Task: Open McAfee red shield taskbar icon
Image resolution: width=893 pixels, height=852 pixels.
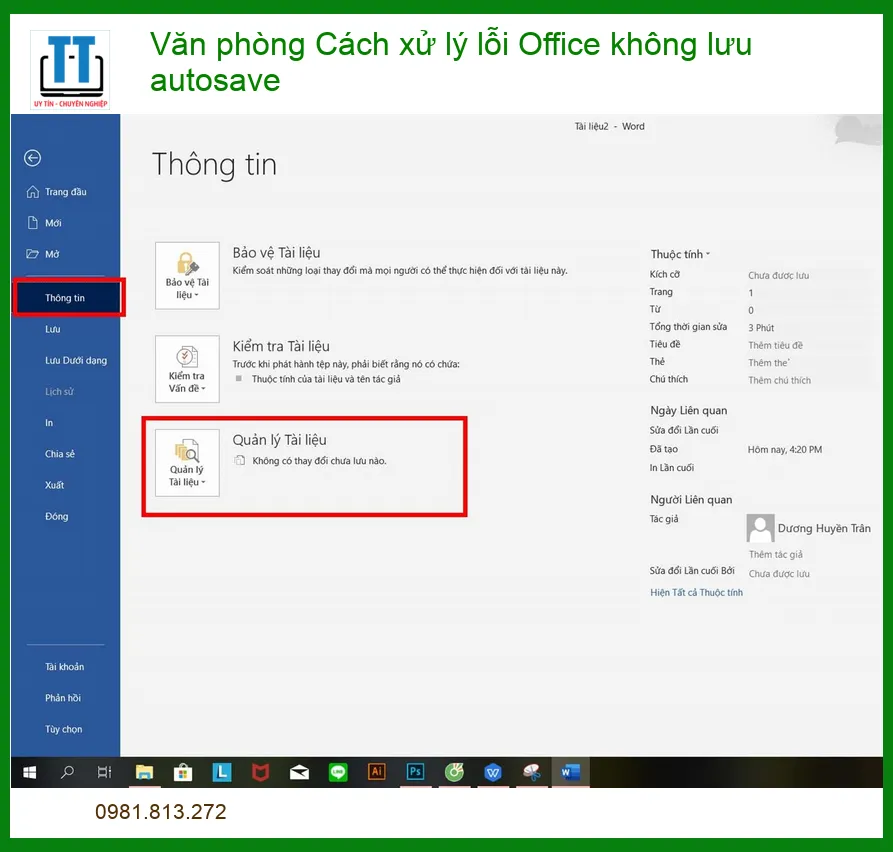Action: (260, 772)
